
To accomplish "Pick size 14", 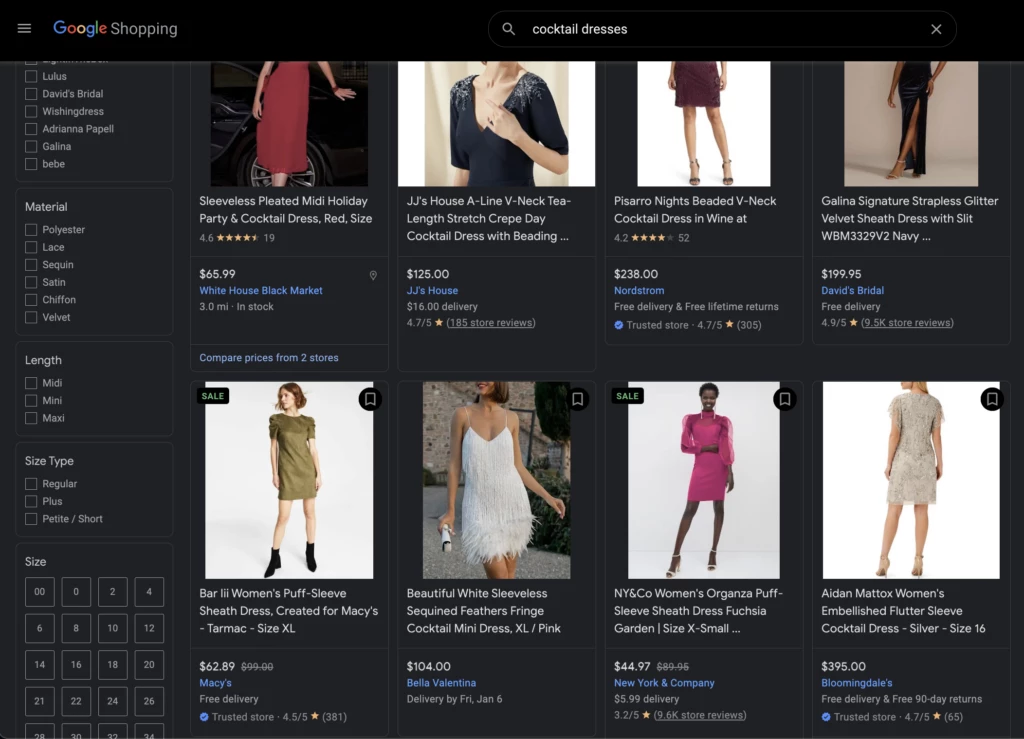I will pos(40,665).
